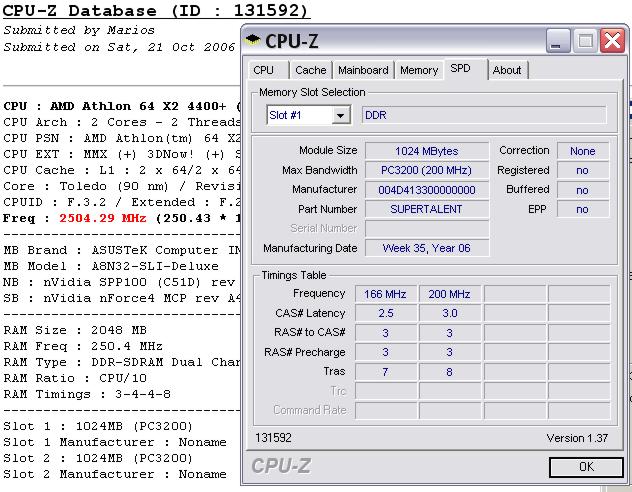Click the Manufacturer value 004D413300000000
The width and height of the screenshot is (632, 492).
(x=427, y=190)
